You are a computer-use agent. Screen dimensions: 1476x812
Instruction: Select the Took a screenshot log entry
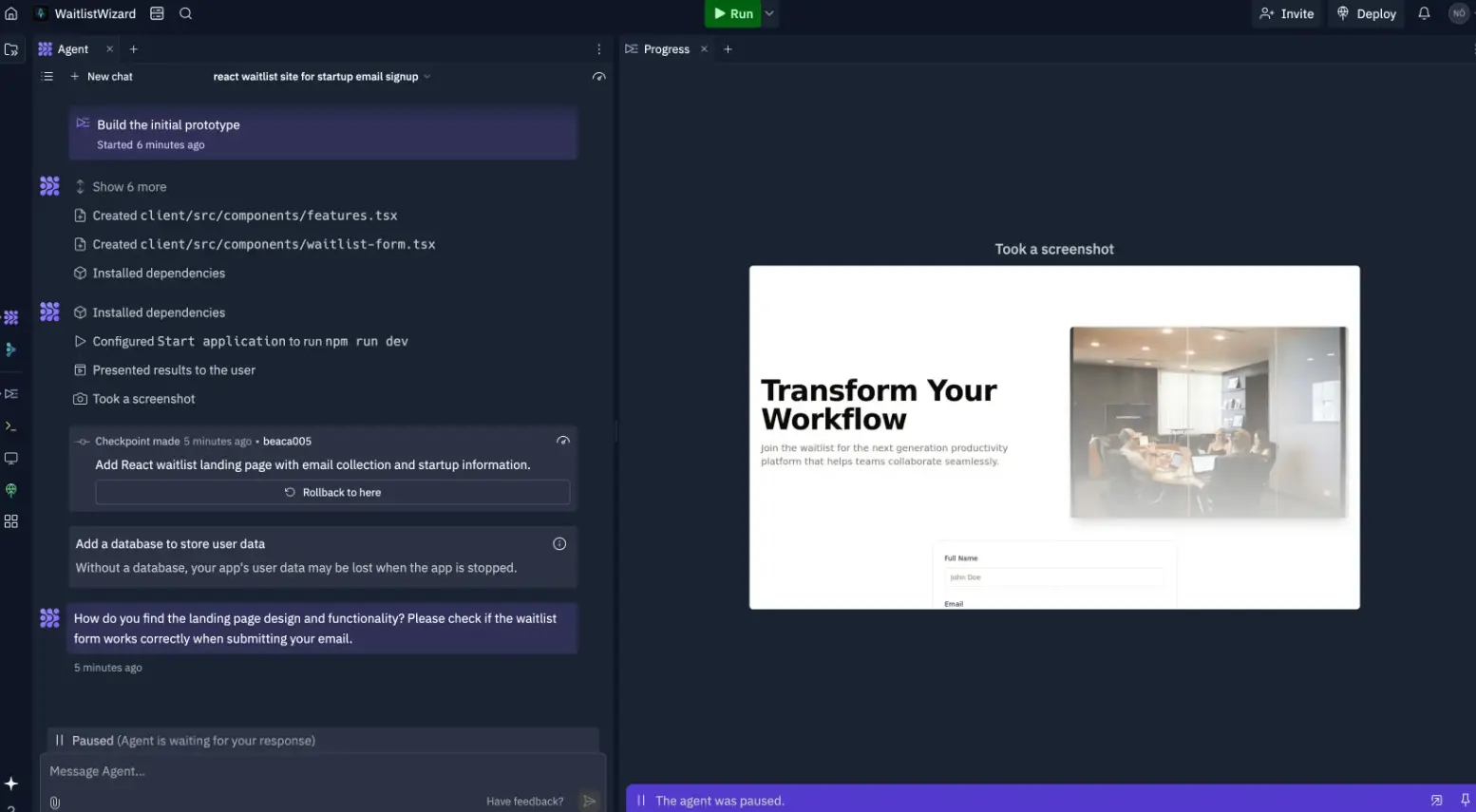[x=135, y=399]
